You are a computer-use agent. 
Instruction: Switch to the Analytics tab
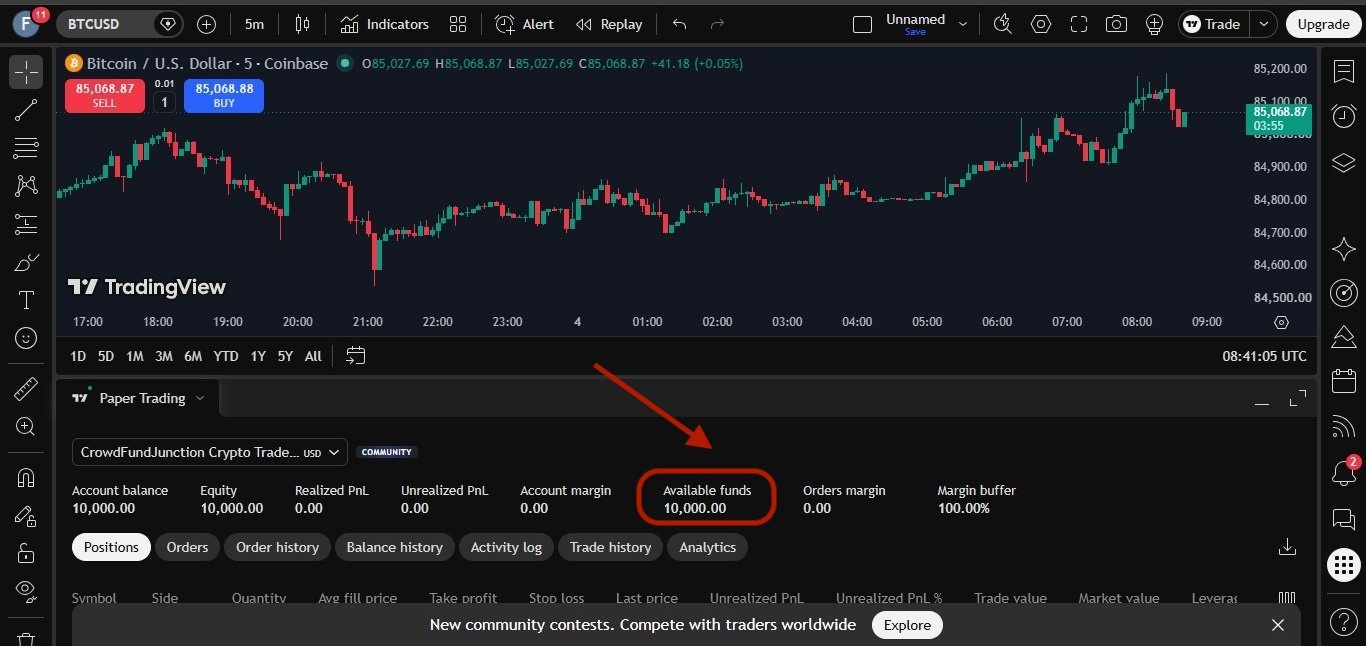[708, 547]
